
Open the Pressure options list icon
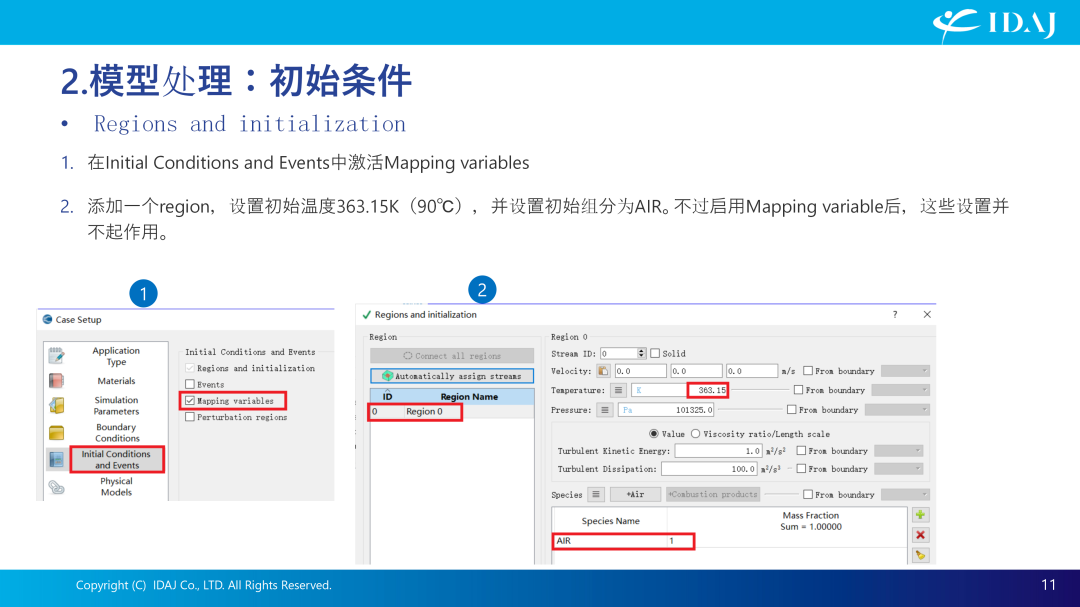pyautogui.click(x=605, y=410)
